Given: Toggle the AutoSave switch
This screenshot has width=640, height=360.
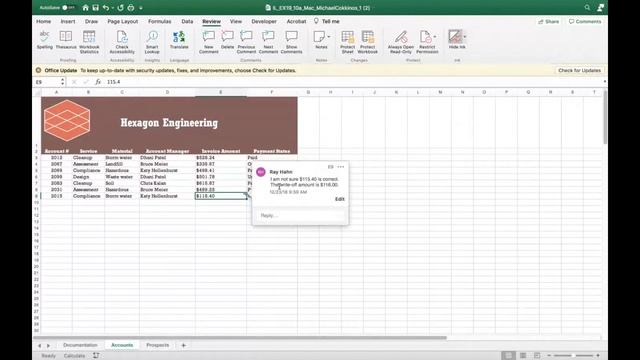Looking at the screenshot, I should click(68, 8).
